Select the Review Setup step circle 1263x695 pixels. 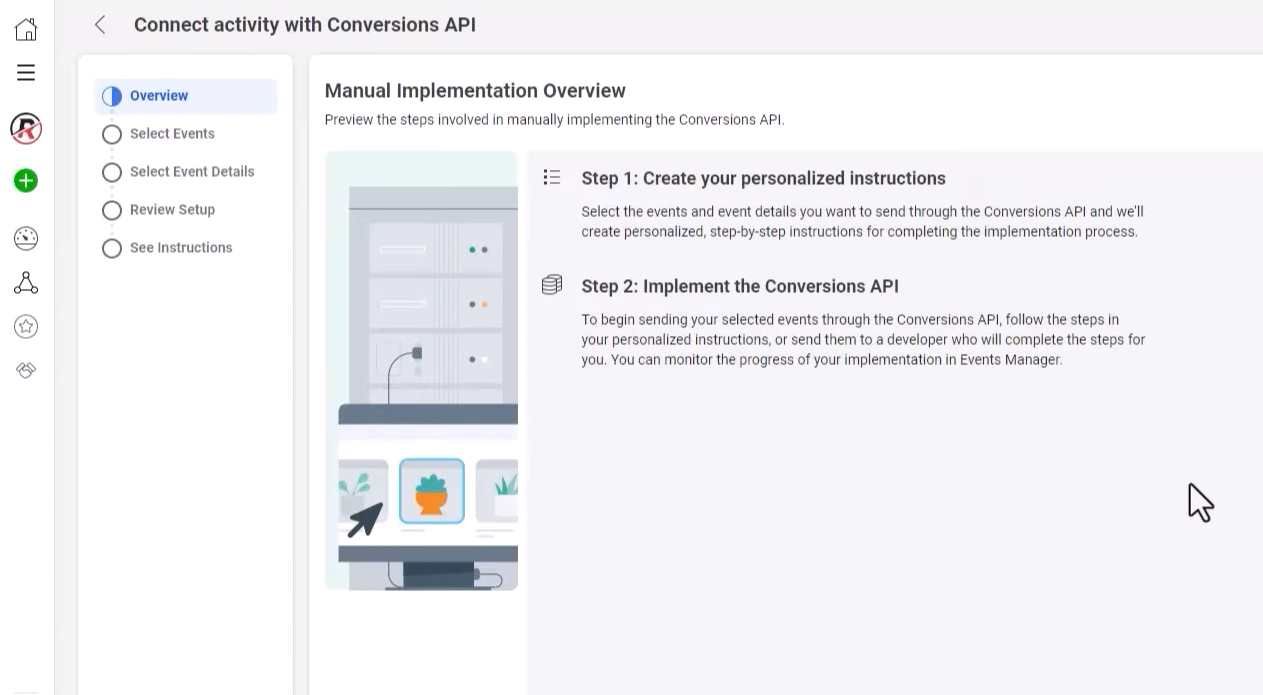pyautogui.click(x=112, y=210)
